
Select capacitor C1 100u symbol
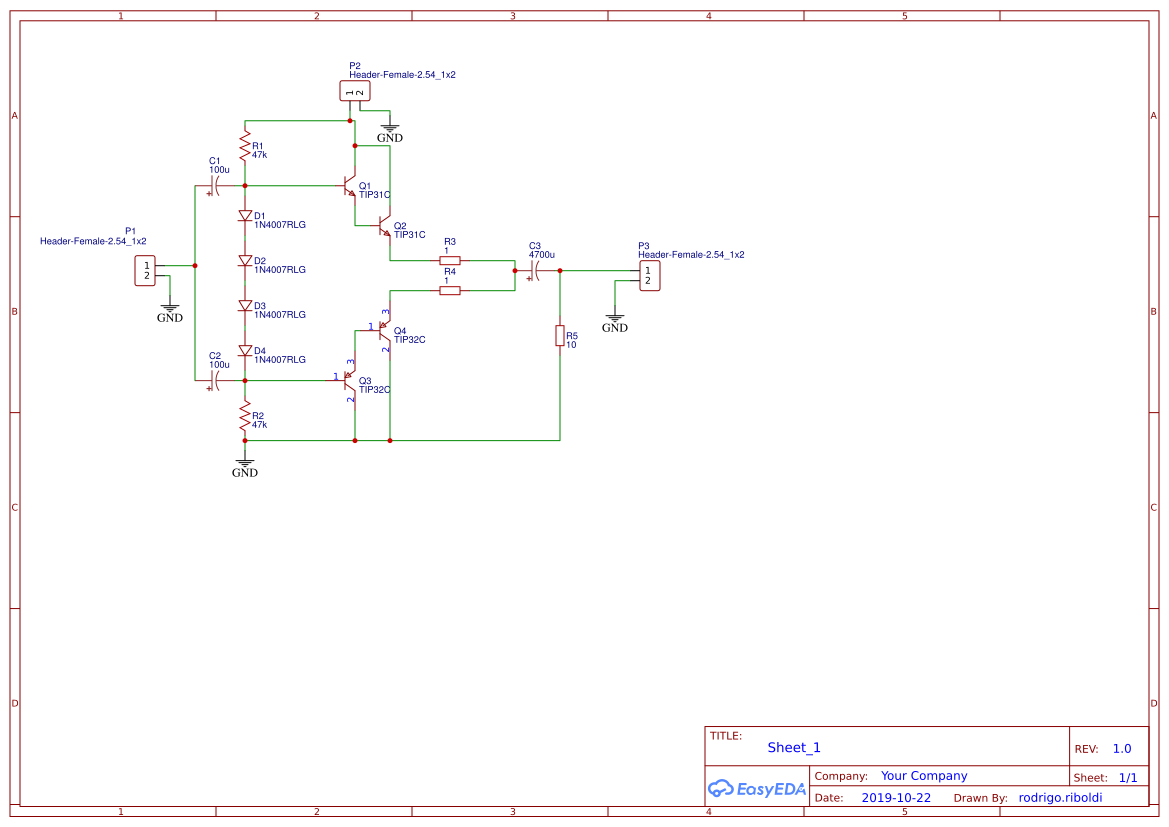214,186
